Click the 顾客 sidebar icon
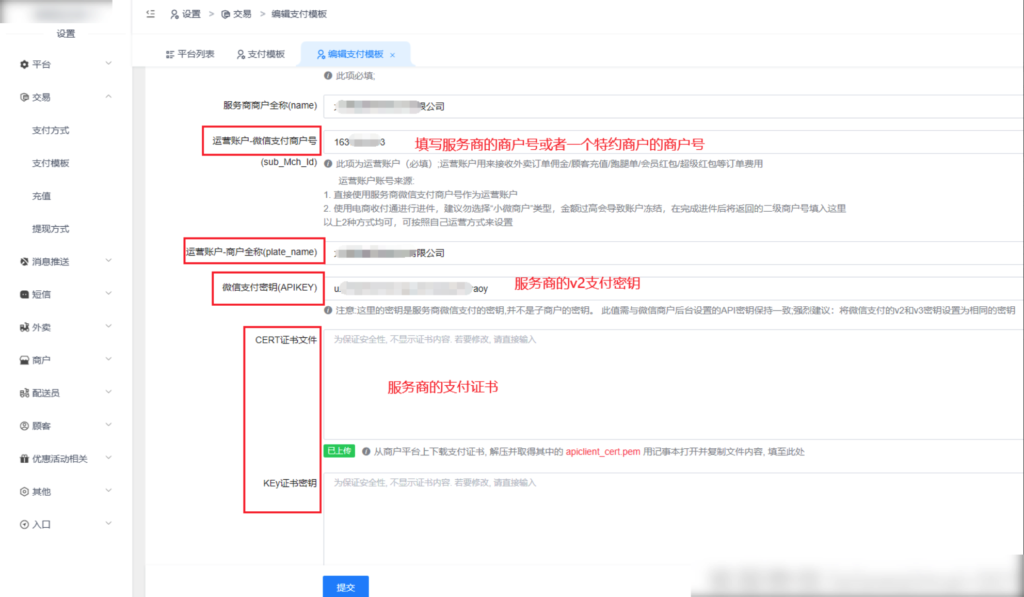 pyautogui.click(x=22, y=425)
